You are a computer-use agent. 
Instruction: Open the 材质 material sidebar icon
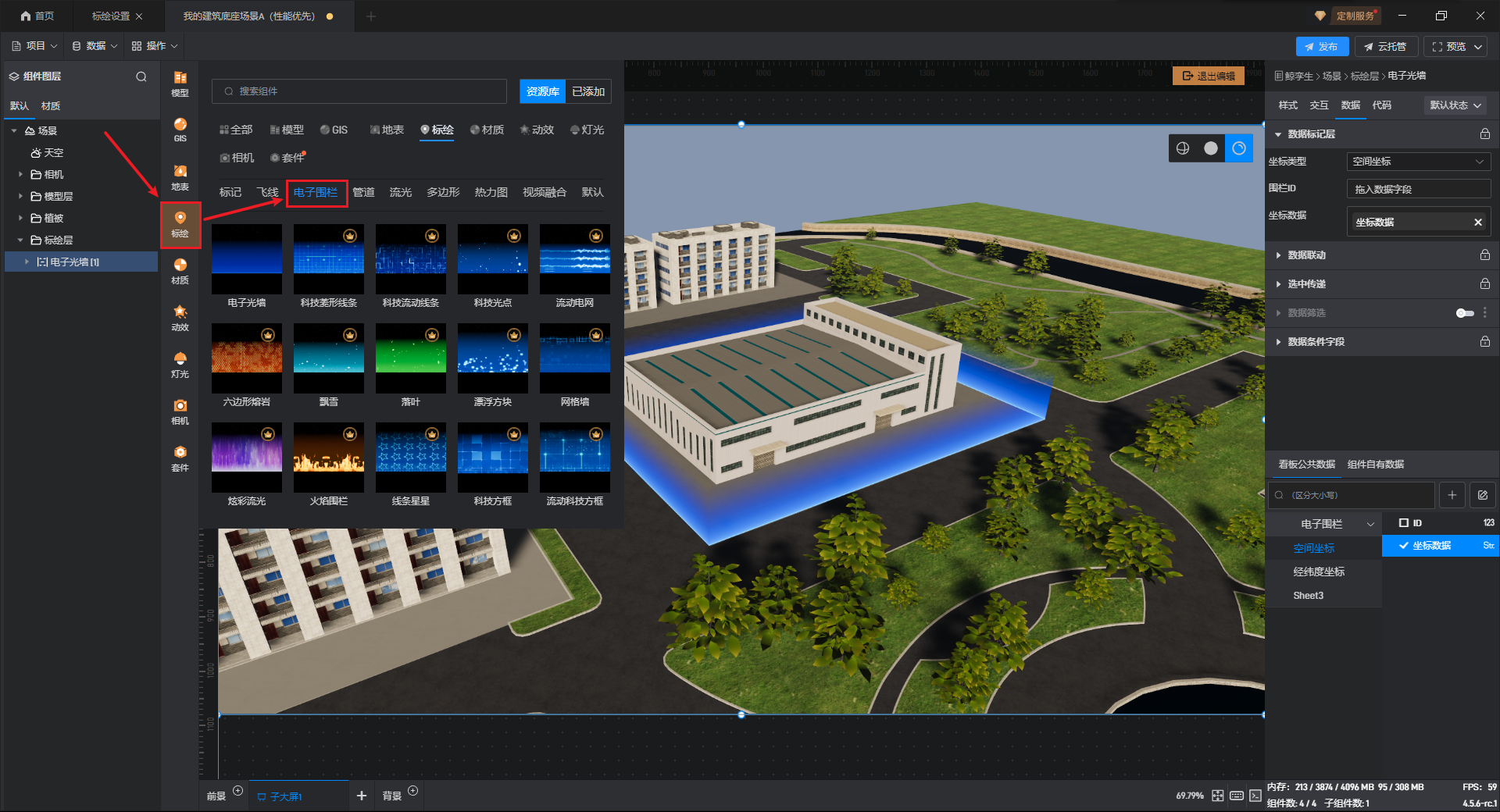point(180,270)
